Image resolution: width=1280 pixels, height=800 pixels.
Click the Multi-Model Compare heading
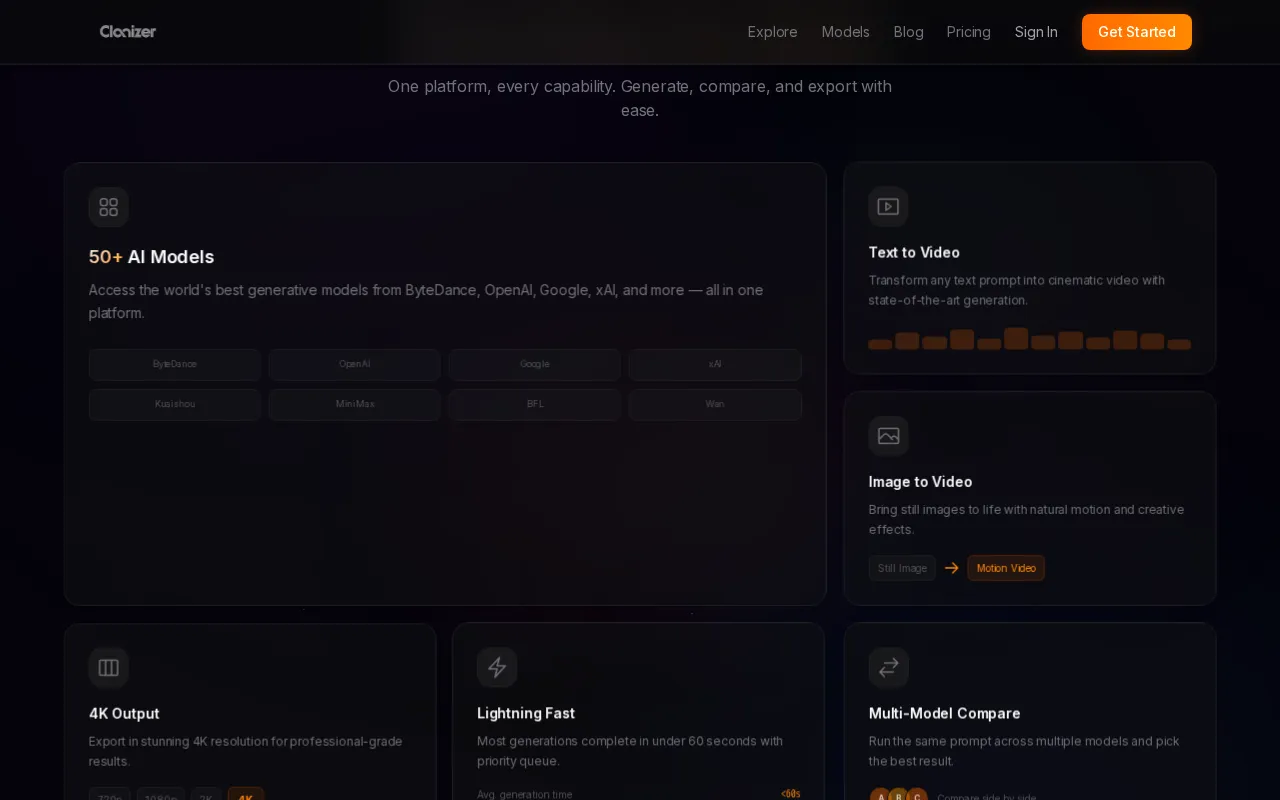tap(944, 713)
